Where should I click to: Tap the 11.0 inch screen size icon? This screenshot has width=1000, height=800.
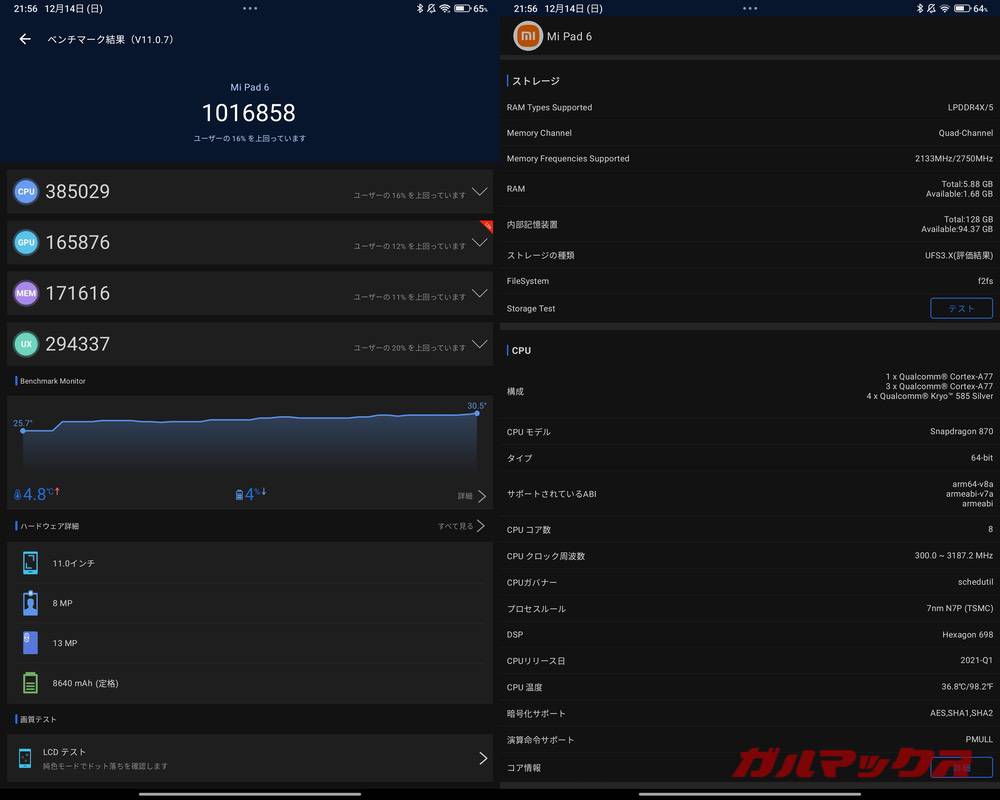[x=30, y=563]
